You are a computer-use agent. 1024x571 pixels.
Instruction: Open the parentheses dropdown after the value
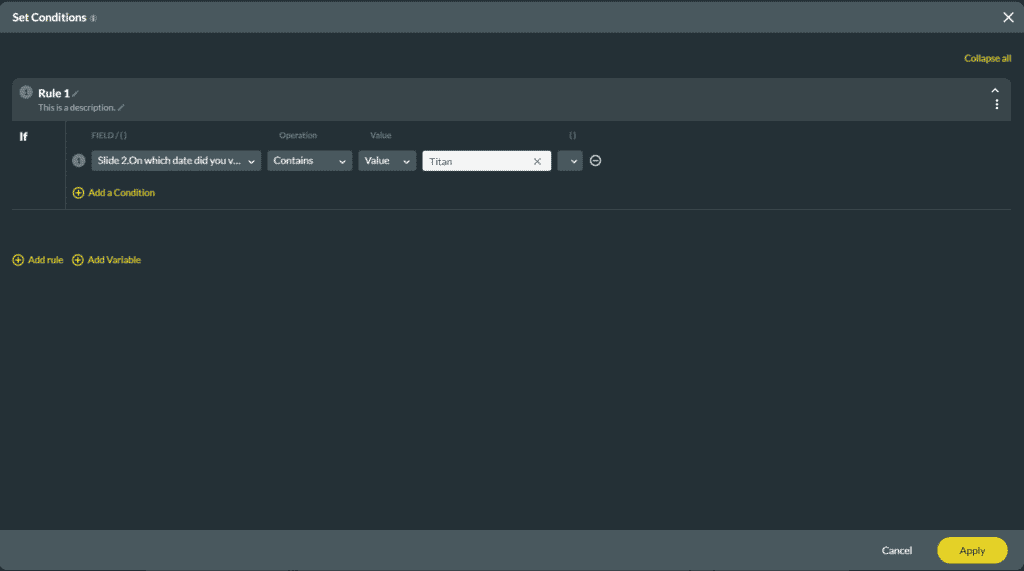(x=570, y=161)
